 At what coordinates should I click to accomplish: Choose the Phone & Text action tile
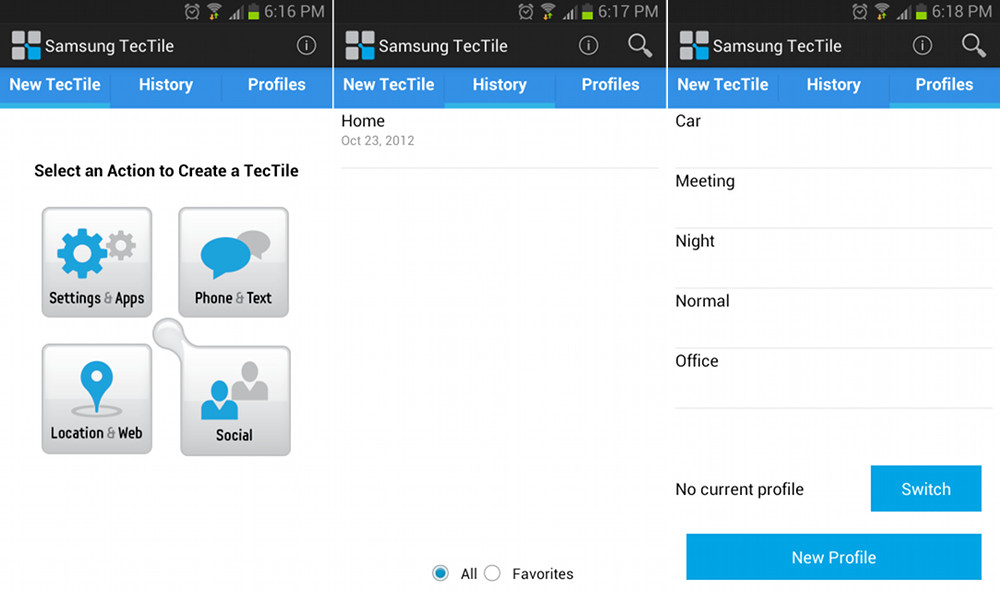pos(233,262)
